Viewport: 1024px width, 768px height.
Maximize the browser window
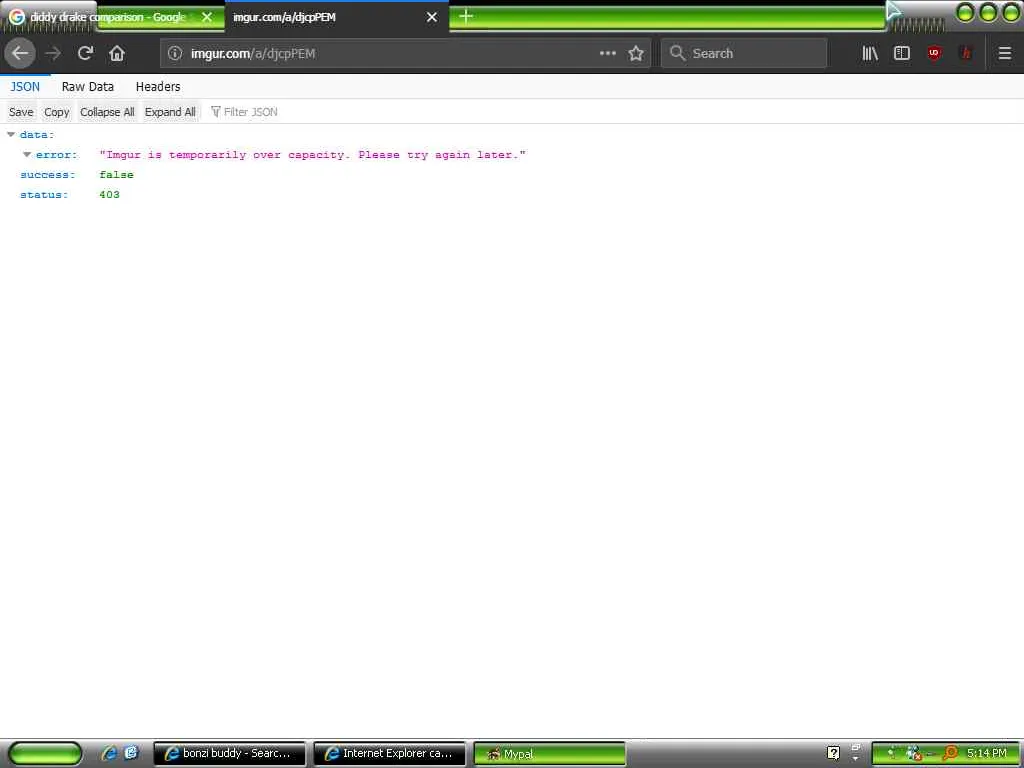[988, 12]
